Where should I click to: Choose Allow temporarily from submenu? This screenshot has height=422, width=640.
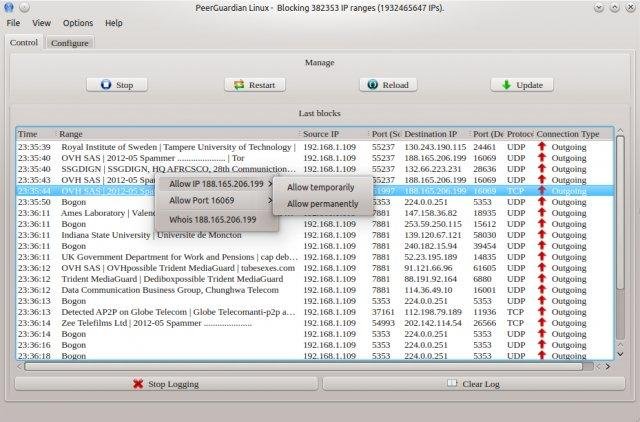click(320, 187)
